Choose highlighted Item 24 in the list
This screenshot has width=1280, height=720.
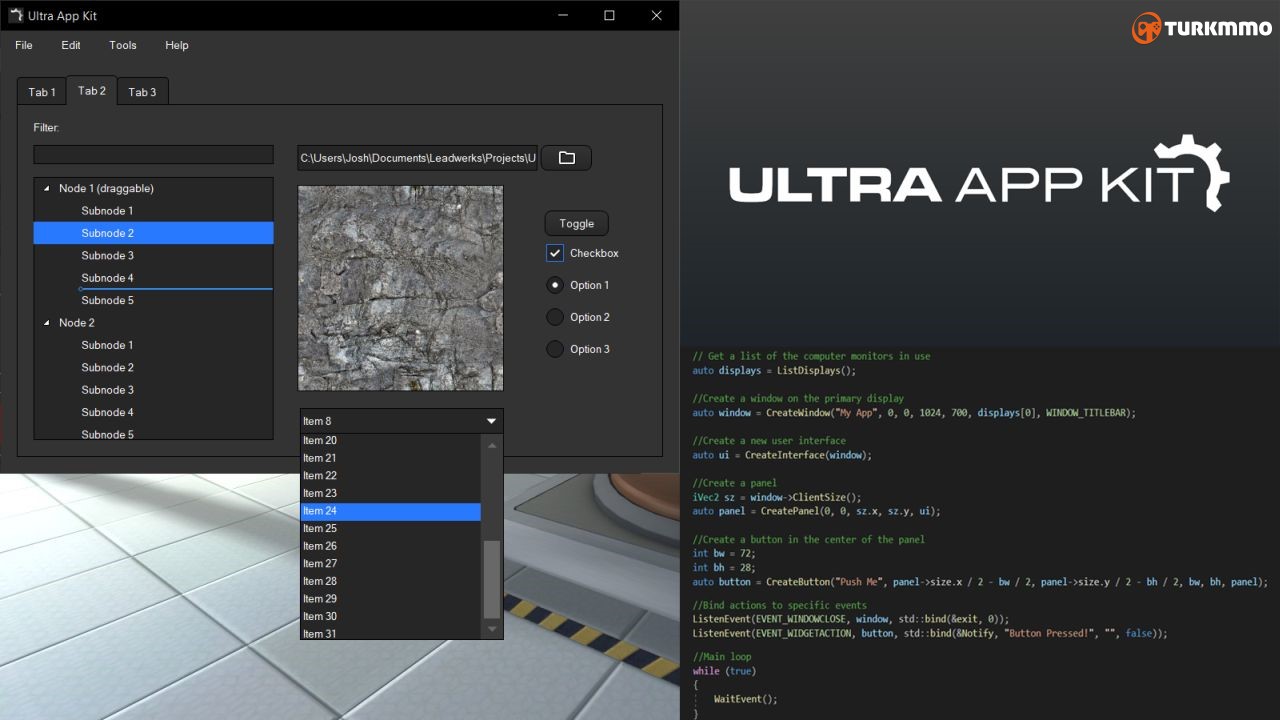(x=391, y=511)
